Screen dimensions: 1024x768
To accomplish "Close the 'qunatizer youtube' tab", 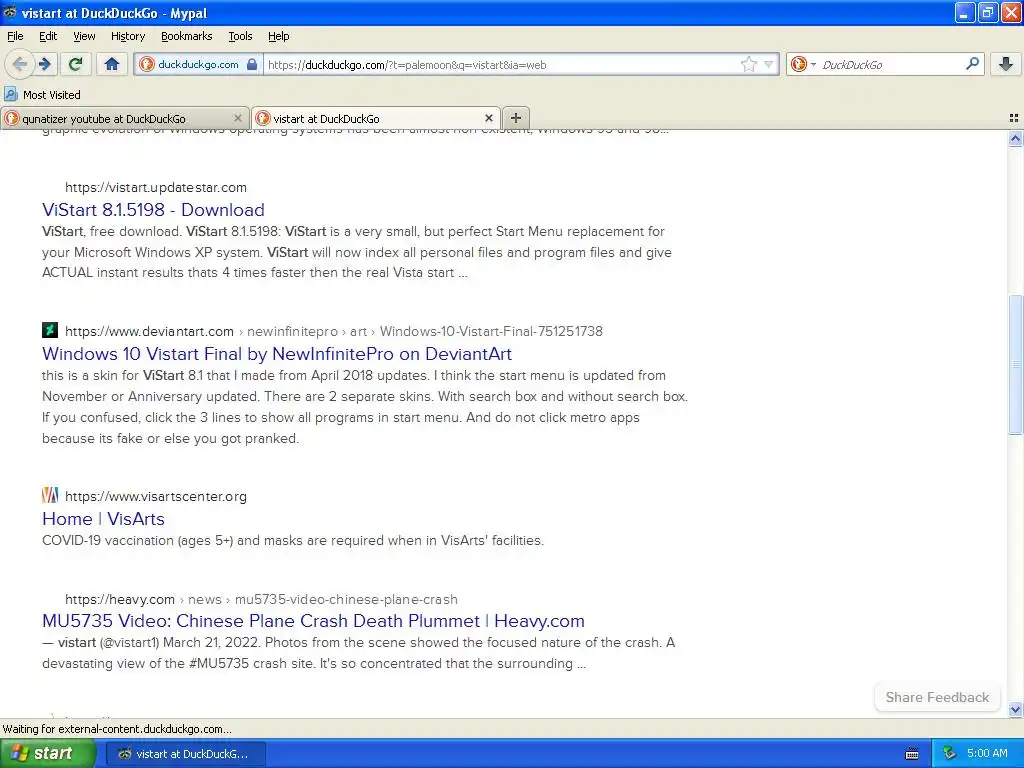I will click(238, 118).
